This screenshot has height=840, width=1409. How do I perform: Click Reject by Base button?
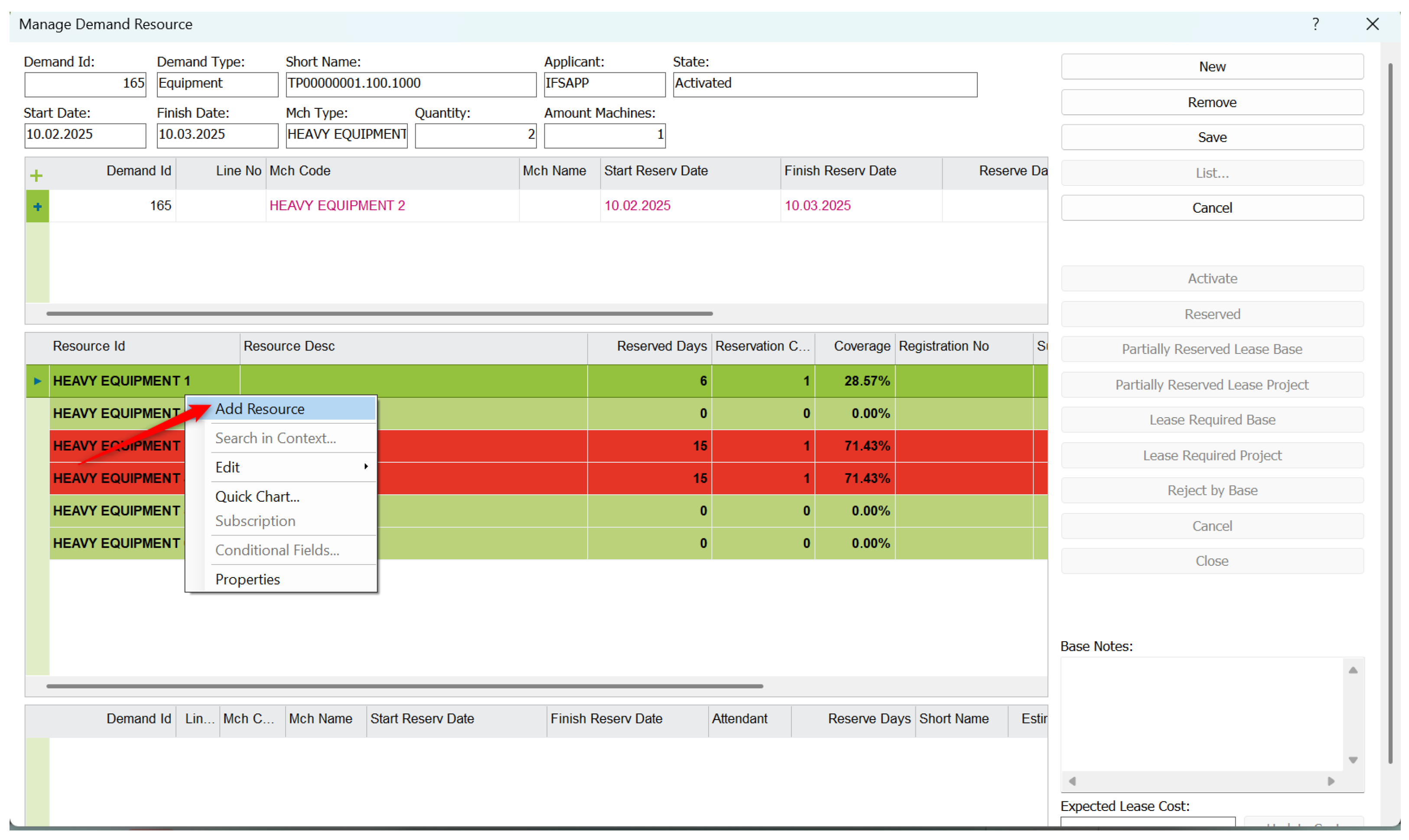click(1212, 491)
